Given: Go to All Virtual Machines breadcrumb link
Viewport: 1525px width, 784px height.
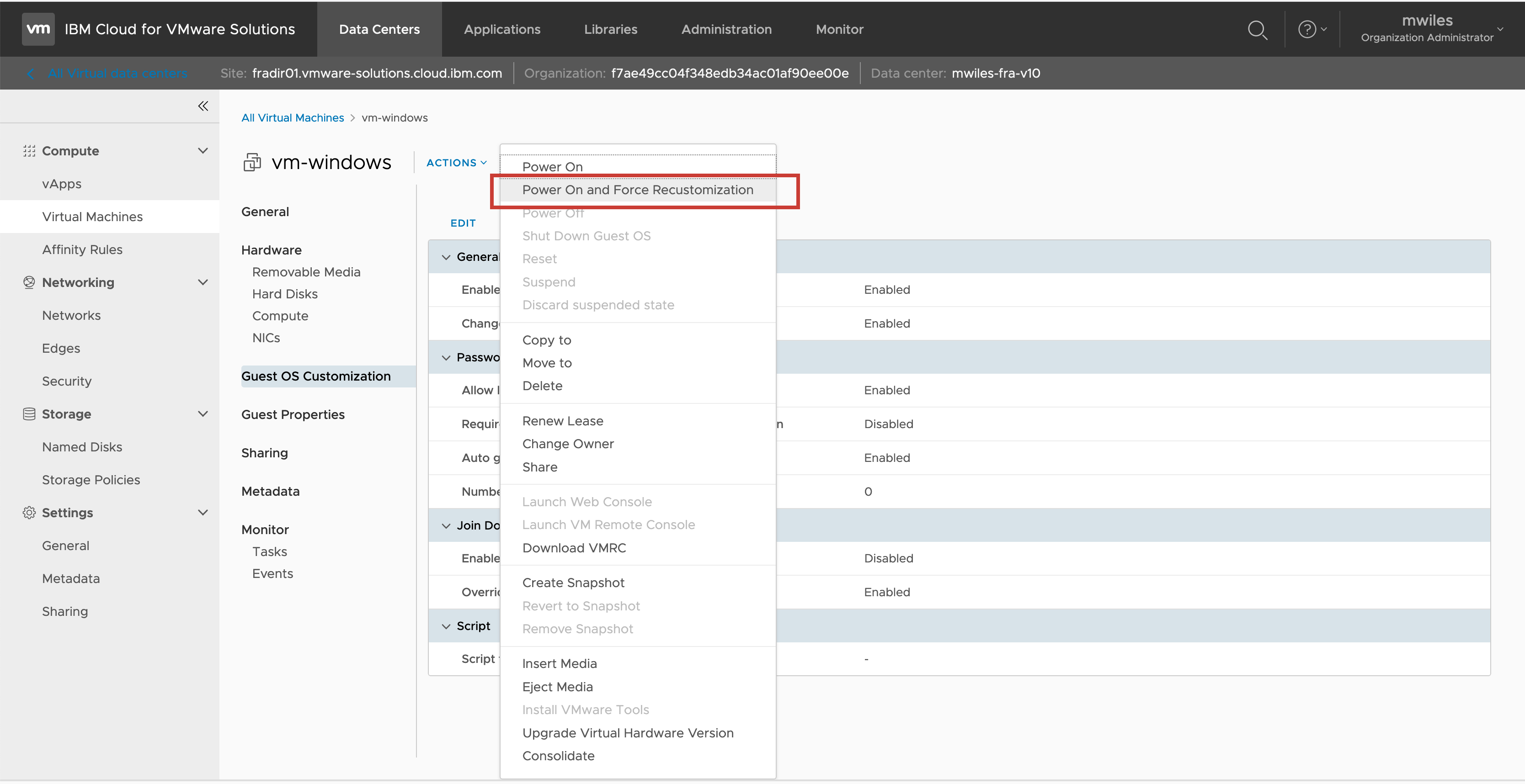Looking at the screenshot, I should 293,118.
